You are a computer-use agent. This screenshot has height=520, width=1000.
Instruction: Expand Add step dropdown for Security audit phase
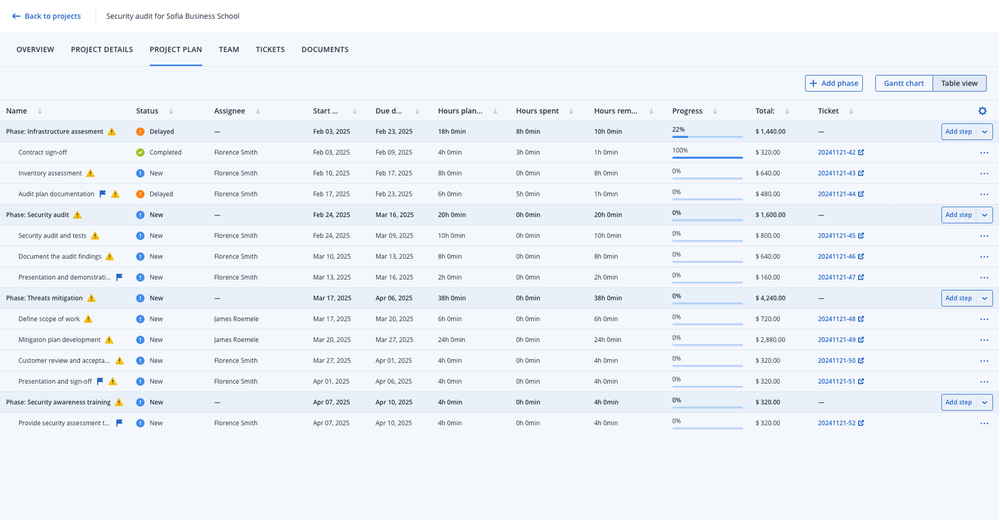click(985, 215)
